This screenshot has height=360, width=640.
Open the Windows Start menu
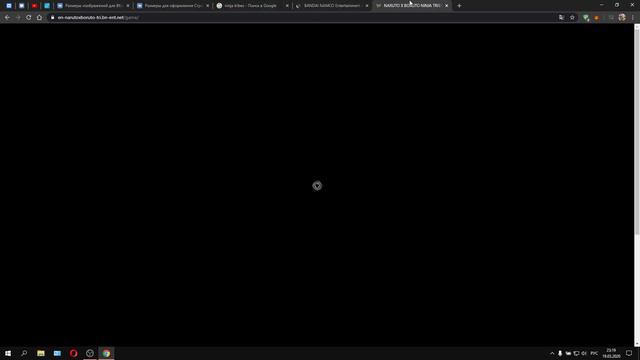pos(8,353)
